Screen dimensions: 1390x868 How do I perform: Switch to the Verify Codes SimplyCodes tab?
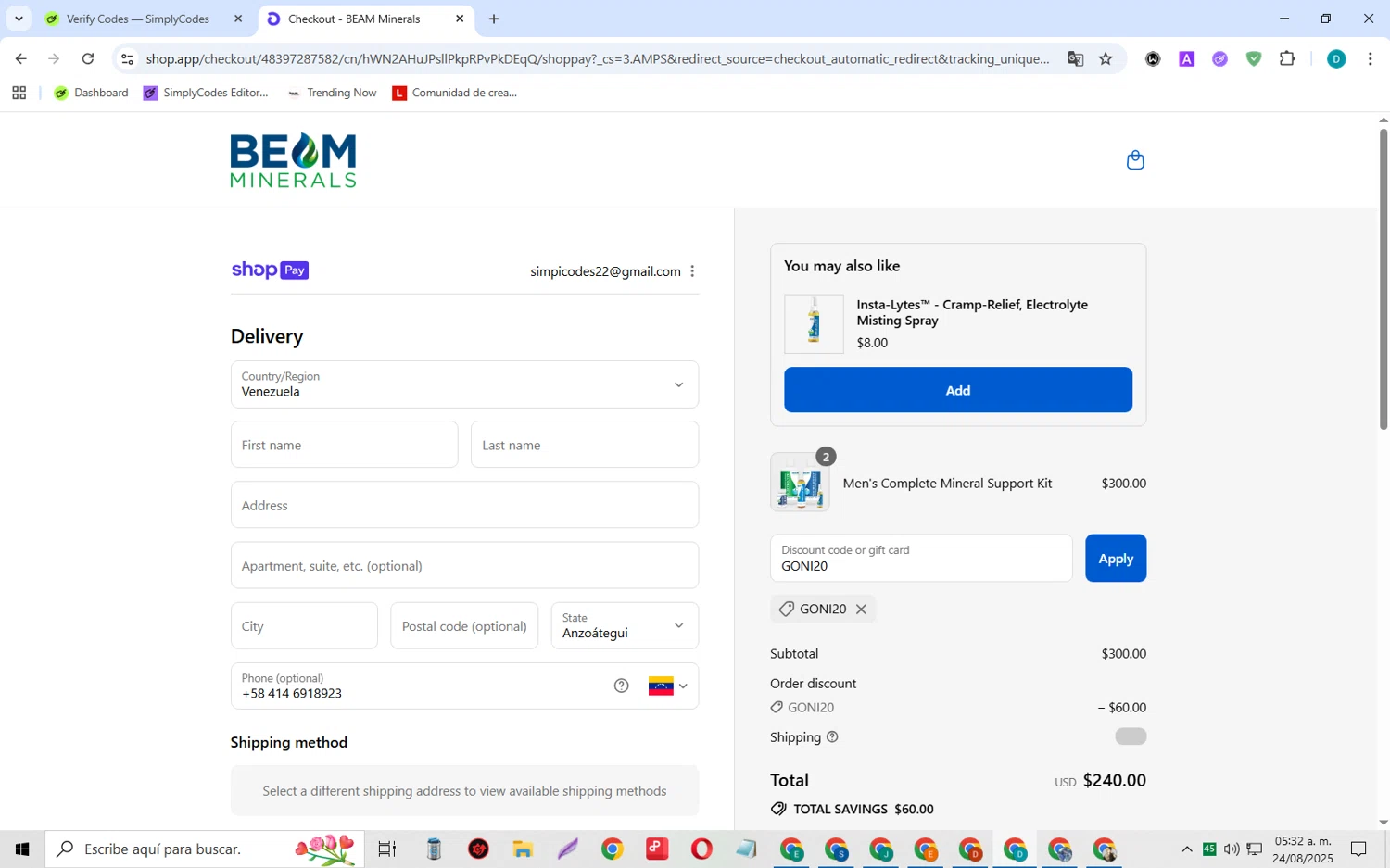139,19
